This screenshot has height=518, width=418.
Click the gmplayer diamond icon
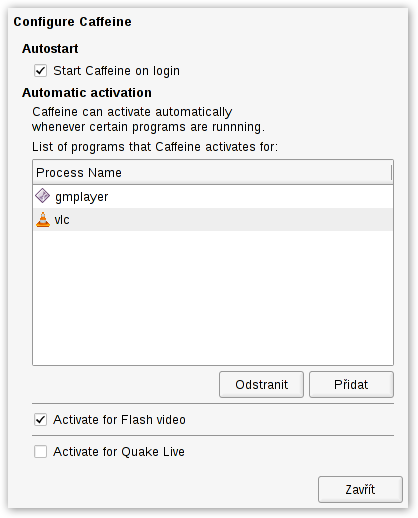42,196
